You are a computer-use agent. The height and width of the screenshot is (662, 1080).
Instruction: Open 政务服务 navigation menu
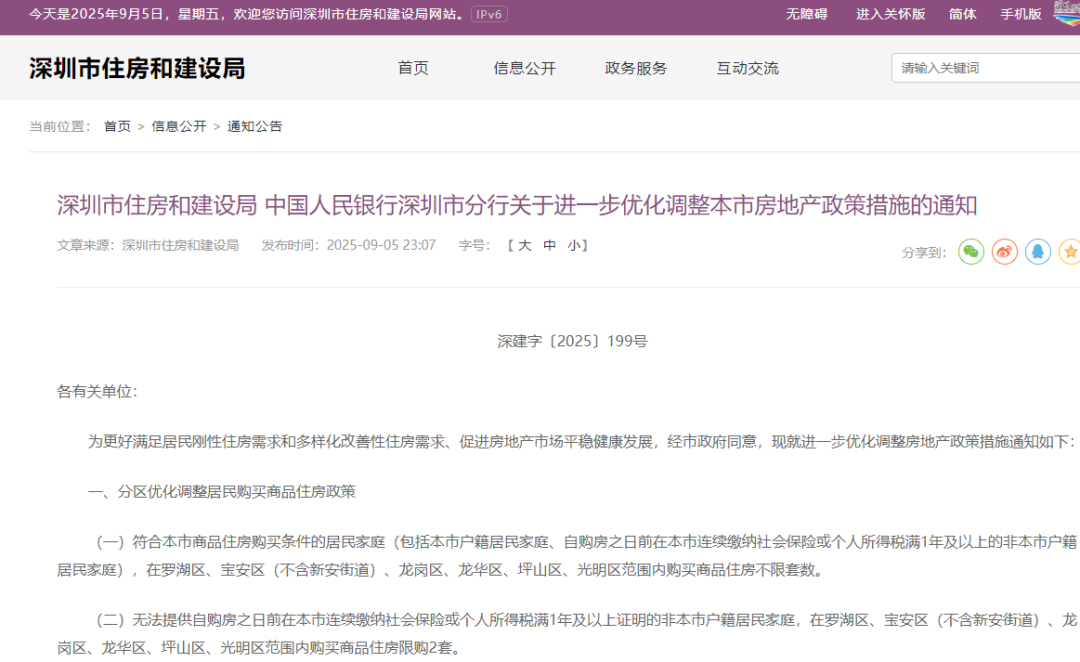click(636, 68)
